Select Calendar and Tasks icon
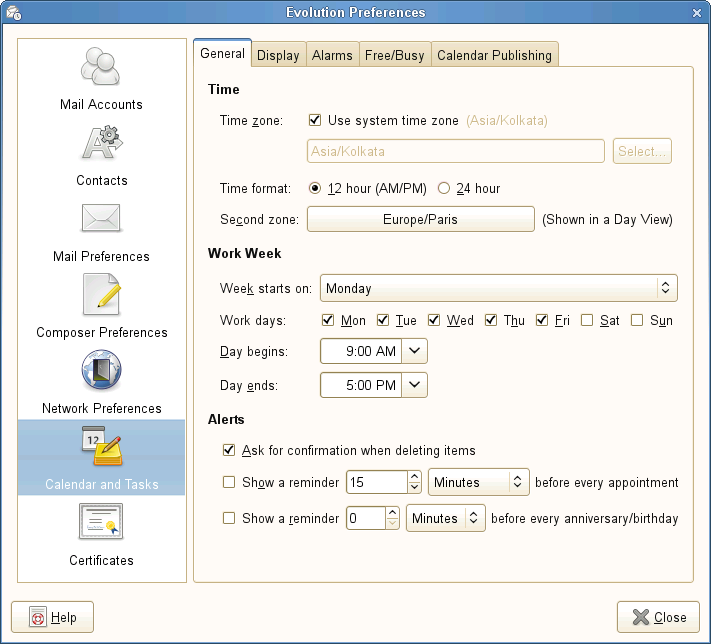This screenshot has width=711, height=644. 102,446
